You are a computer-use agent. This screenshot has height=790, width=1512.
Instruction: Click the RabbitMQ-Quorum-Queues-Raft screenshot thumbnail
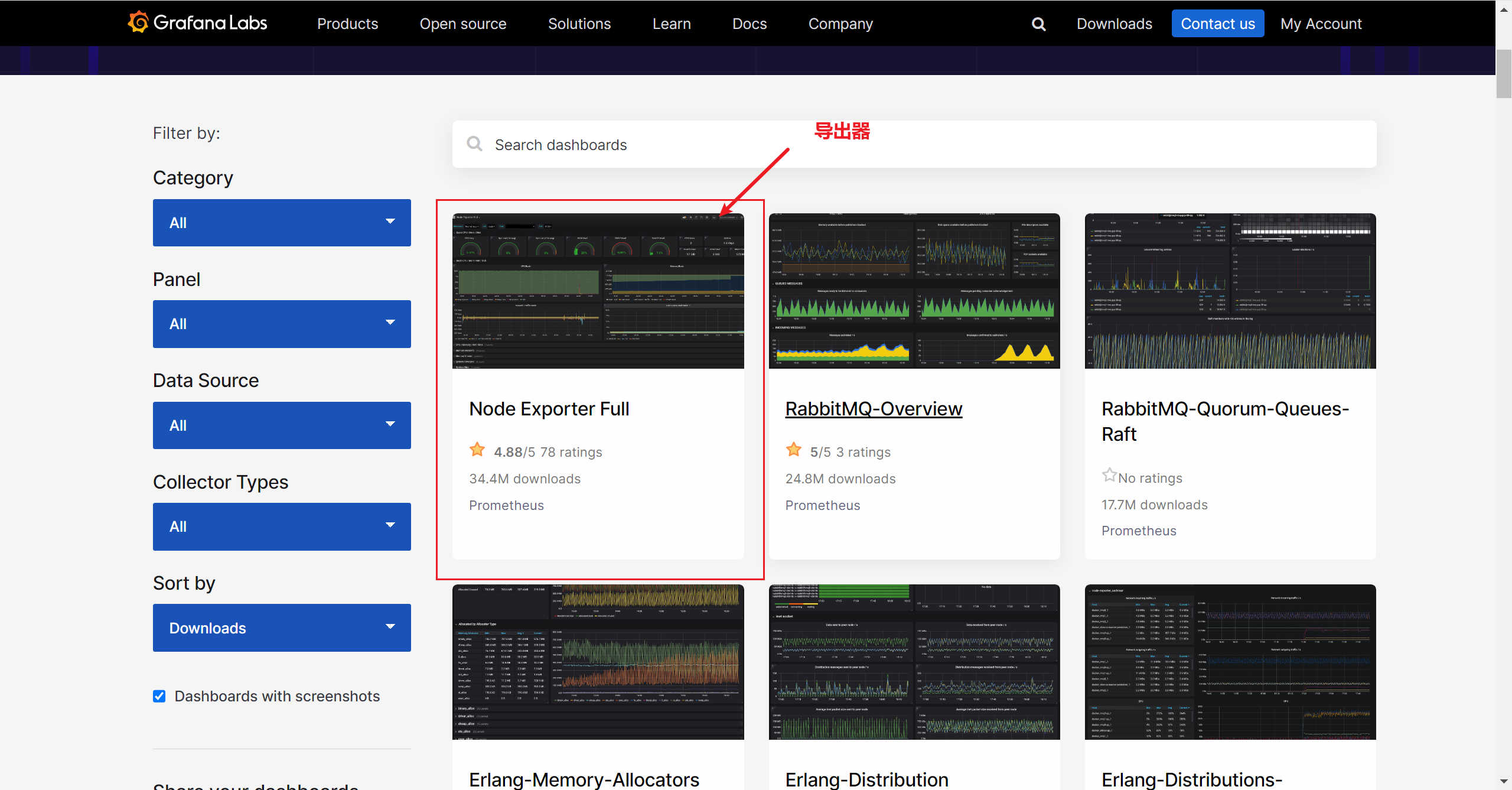pos(1230,291)
